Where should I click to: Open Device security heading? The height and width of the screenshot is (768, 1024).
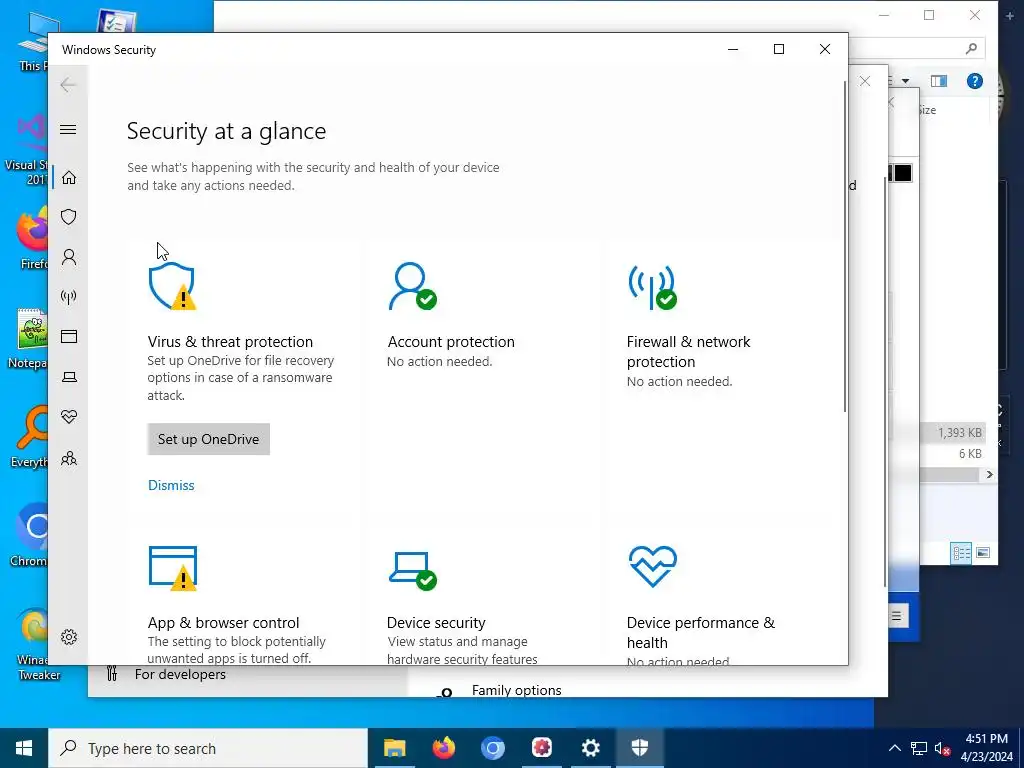click(436, 622)
